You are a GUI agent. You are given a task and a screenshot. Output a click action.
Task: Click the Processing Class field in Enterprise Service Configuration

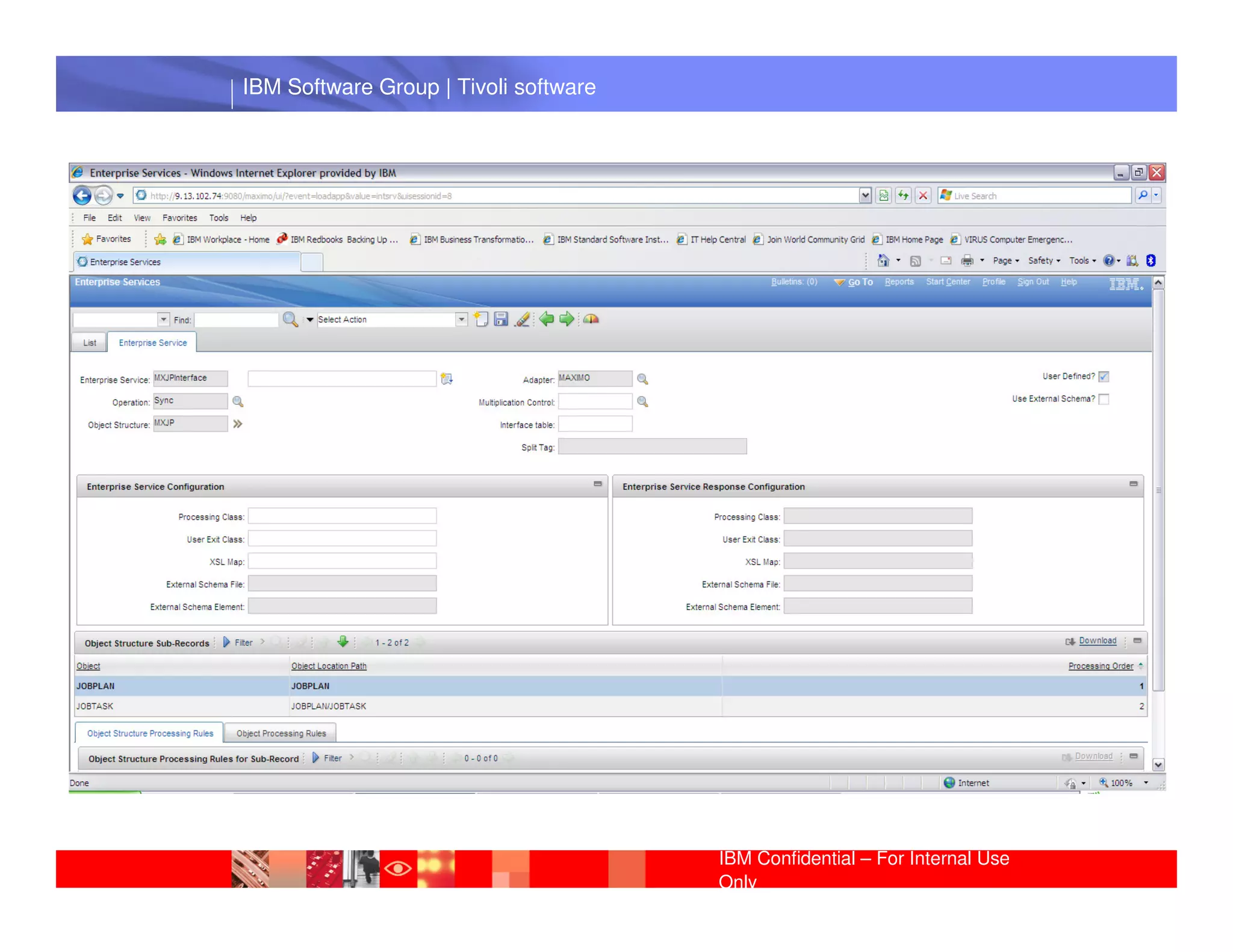tap(342, 516)
